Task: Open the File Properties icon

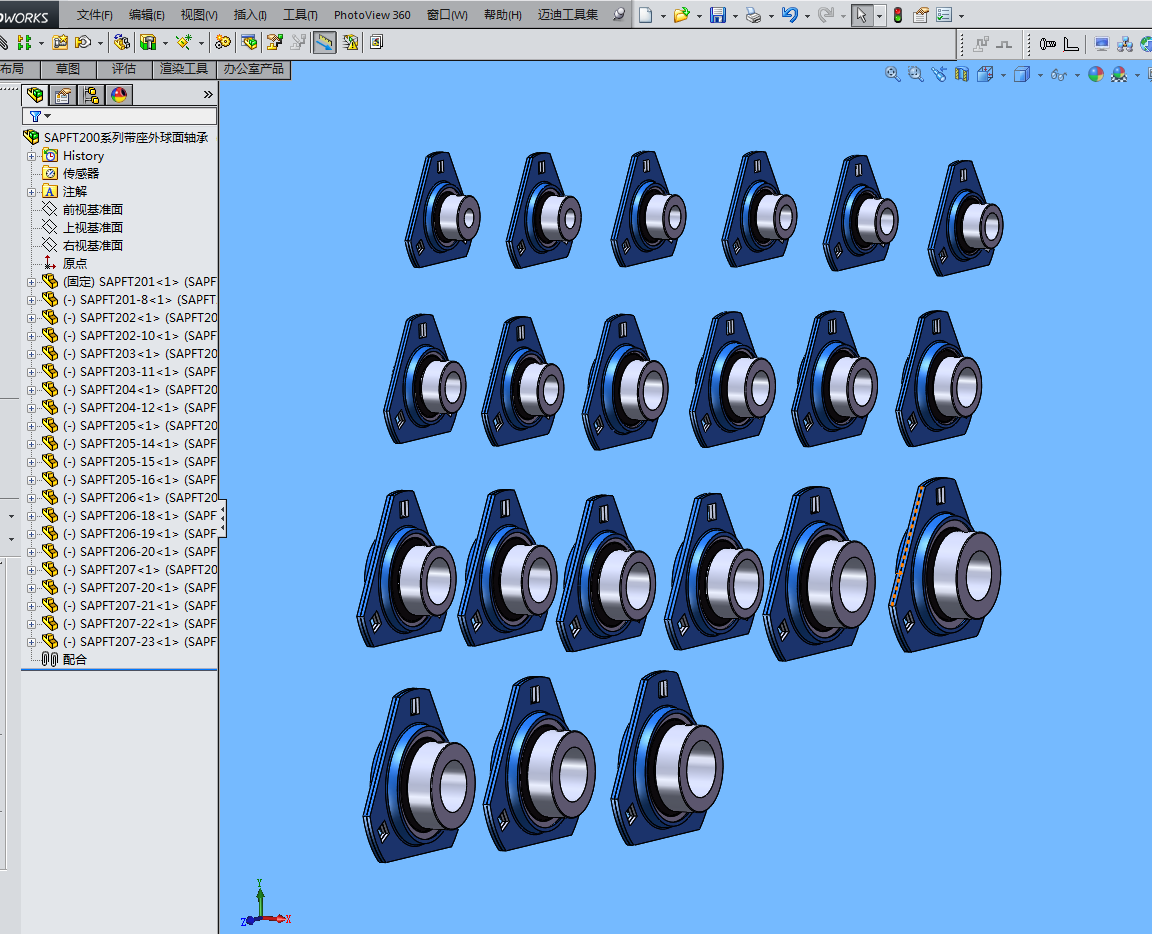Action: (x=921, y=15)
